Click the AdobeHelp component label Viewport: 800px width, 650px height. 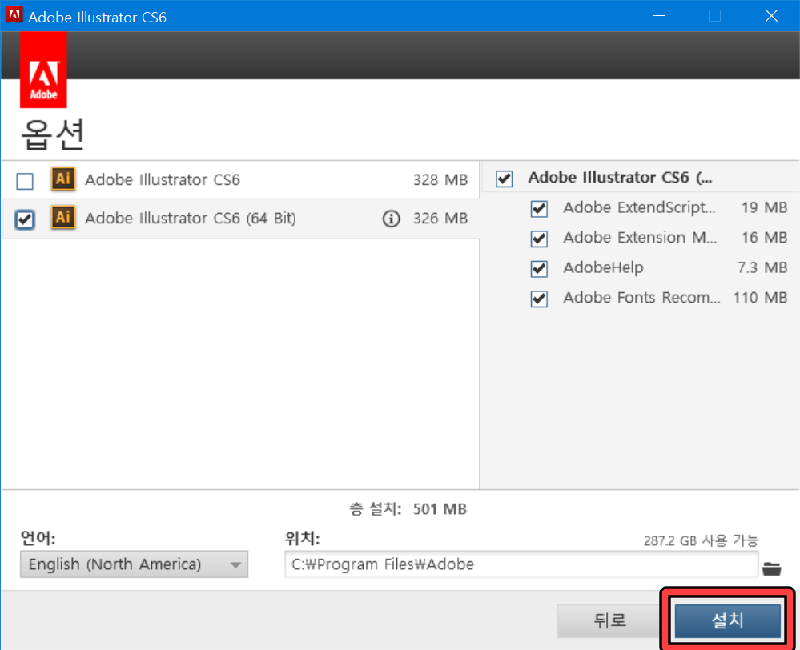603,268
